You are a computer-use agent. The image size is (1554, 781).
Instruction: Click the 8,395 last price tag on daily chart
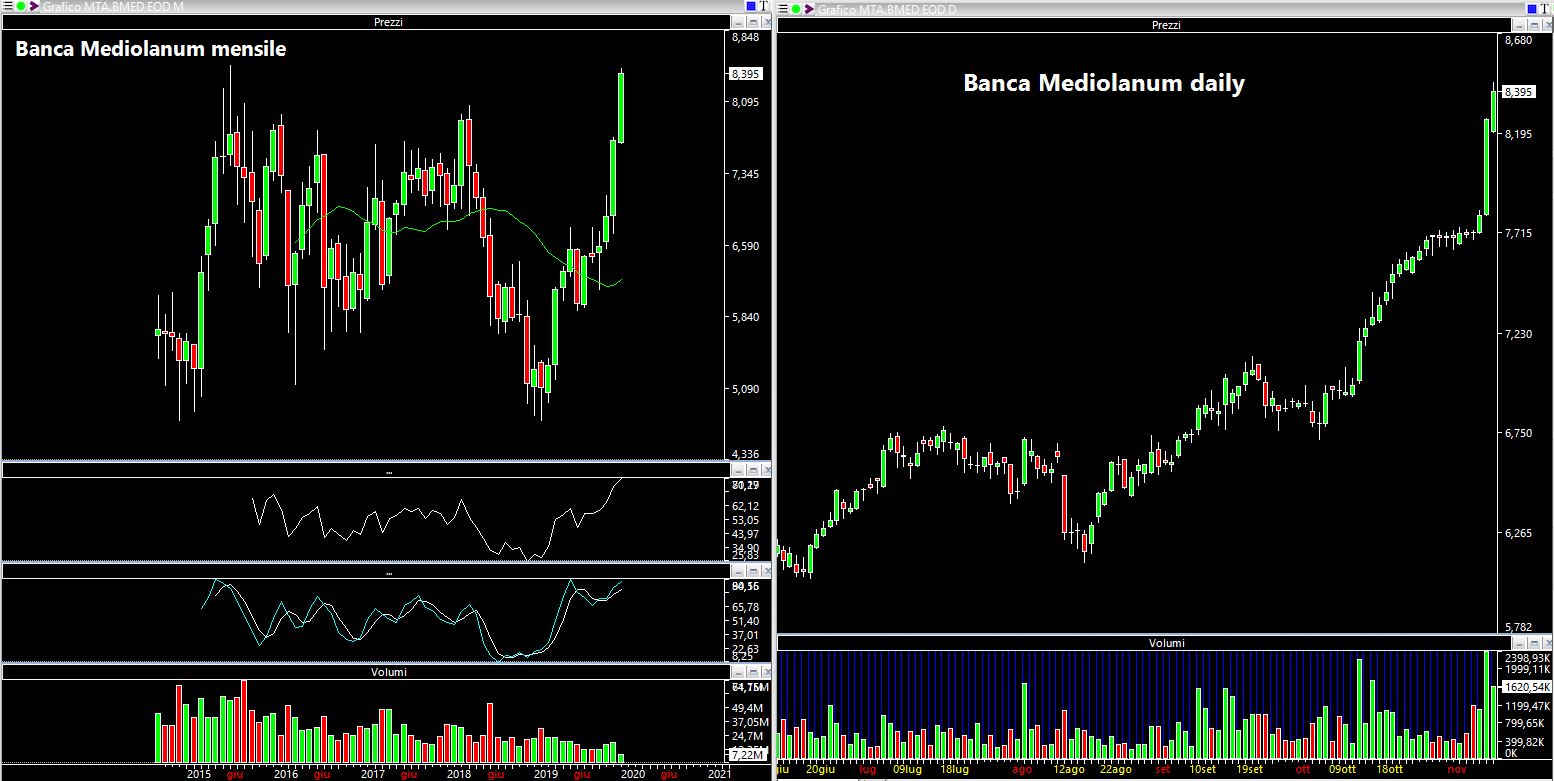point(1518,92)
